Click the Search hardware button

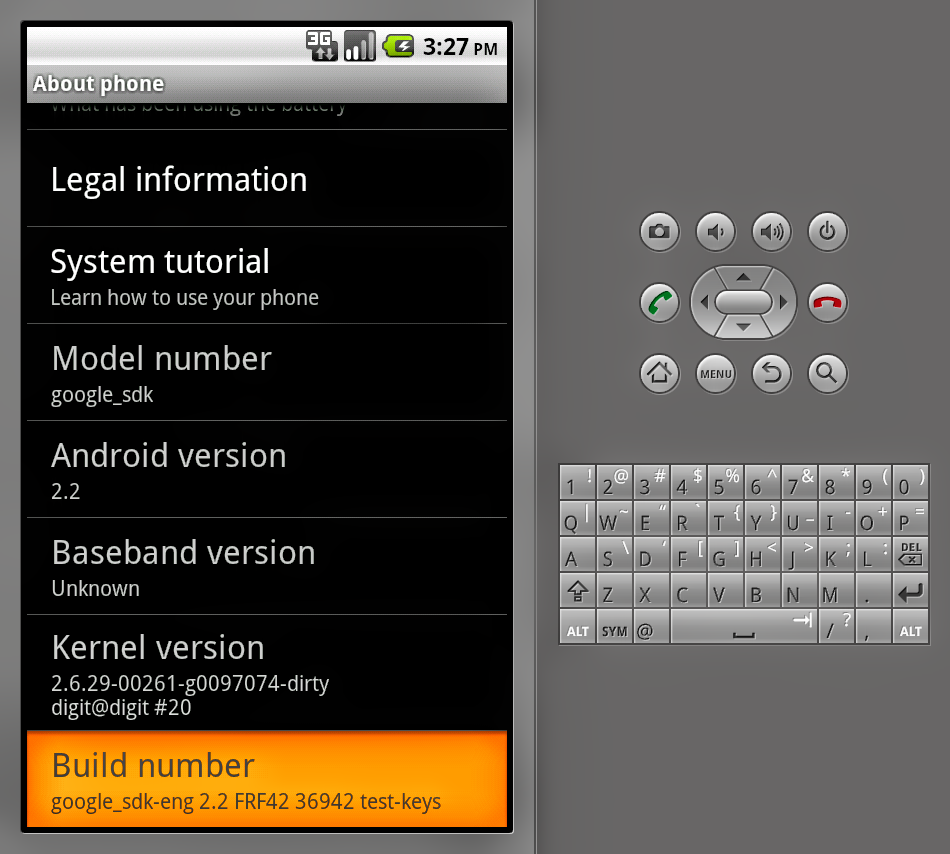pyautogui.click(x=828, y=373)
